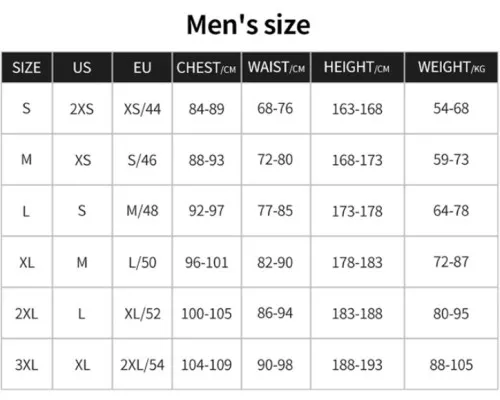Select weight value 88-105
The height and width of the screenshot is (400, 500).
451,365
